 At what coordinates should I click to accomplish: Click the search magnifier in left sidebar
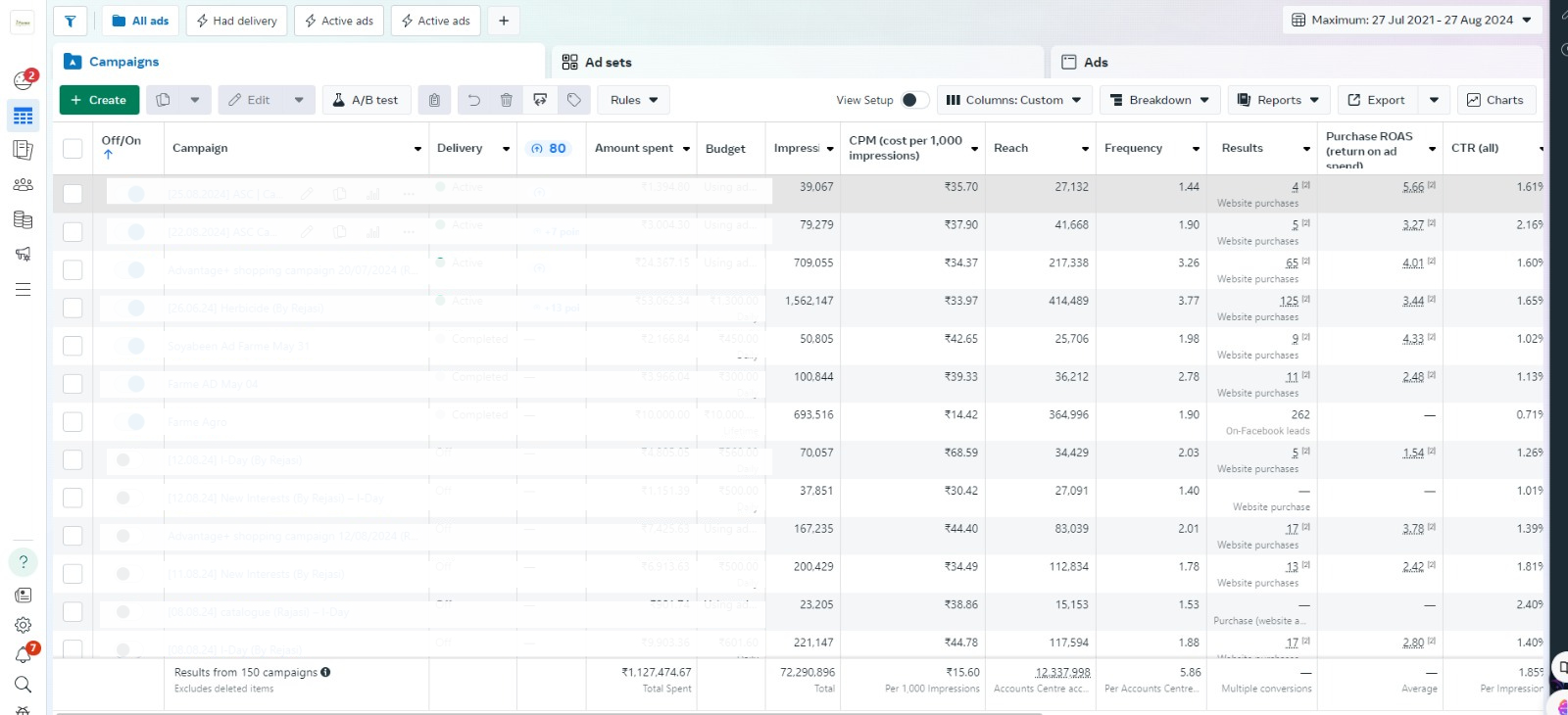click(x=23, y=685)
